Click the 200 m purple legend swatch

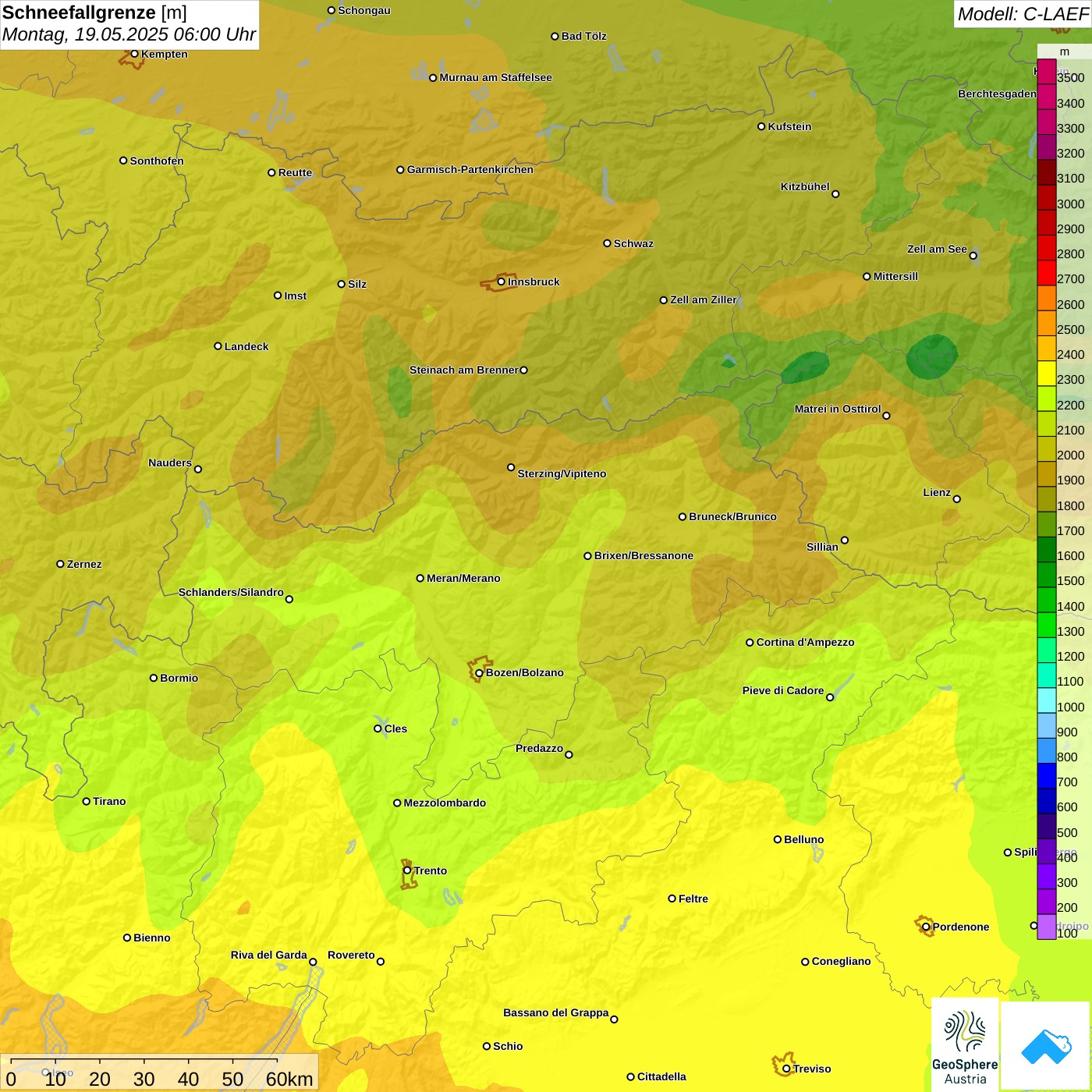click(1047, 902)
